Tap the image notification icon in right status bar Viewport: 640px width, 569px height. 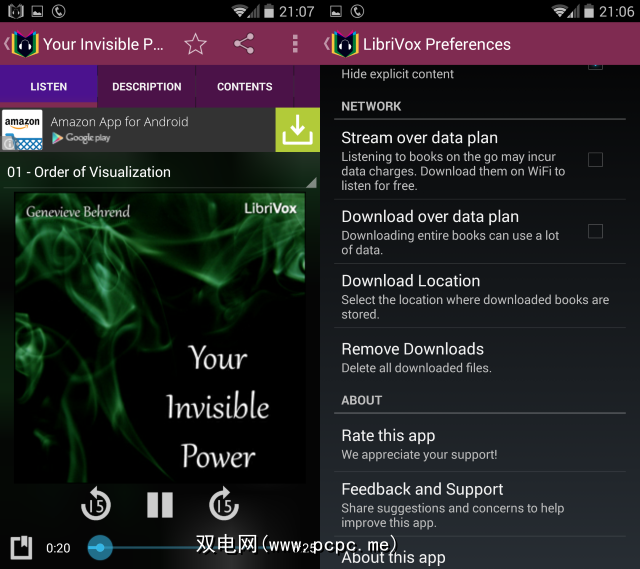336,11
